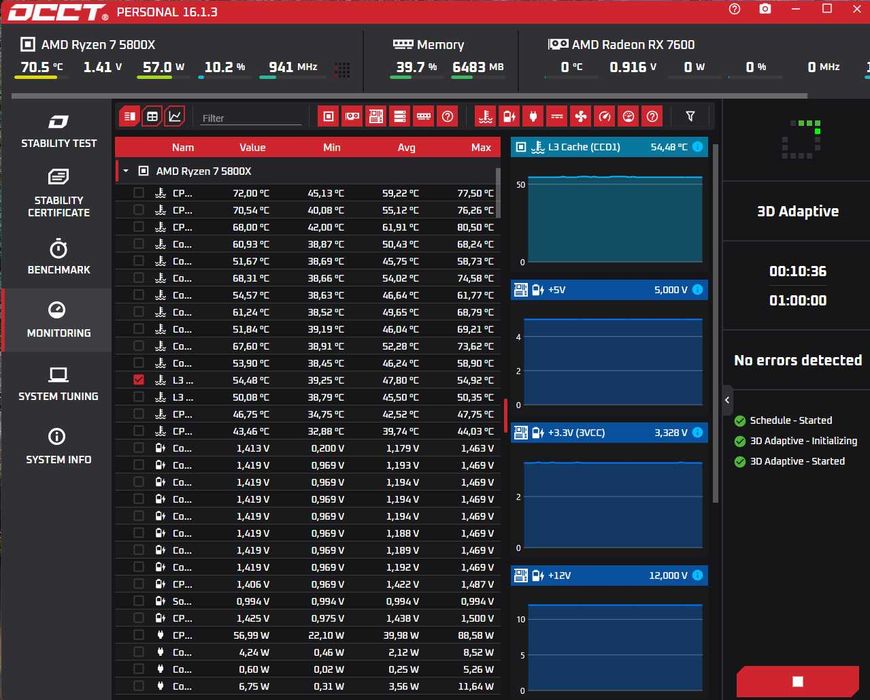Open the Benchmark section
The width and height of the screenshot is (870, 700).
point(58,256)
